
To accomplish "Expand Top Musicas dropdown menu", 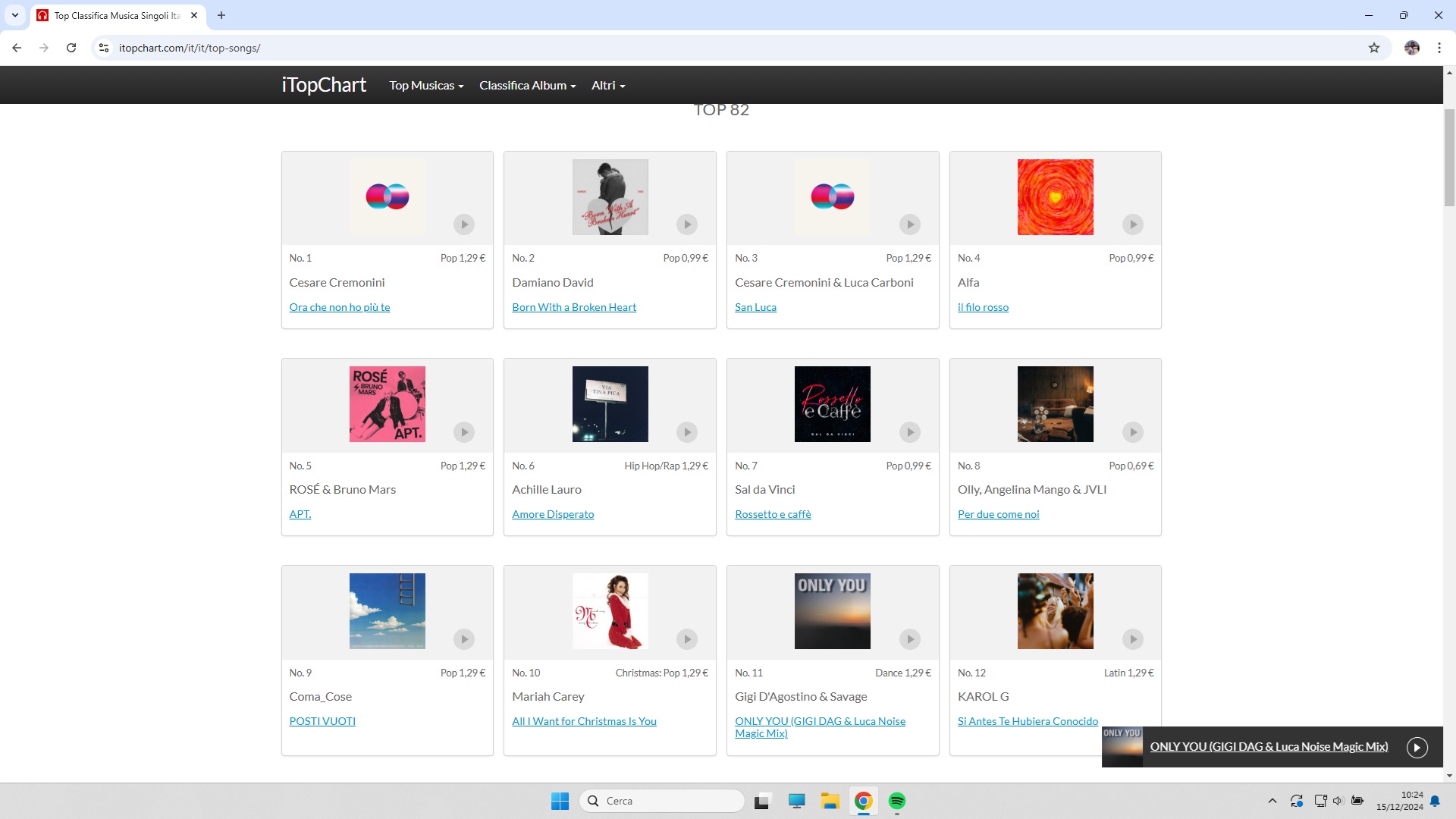I will 426,86.
